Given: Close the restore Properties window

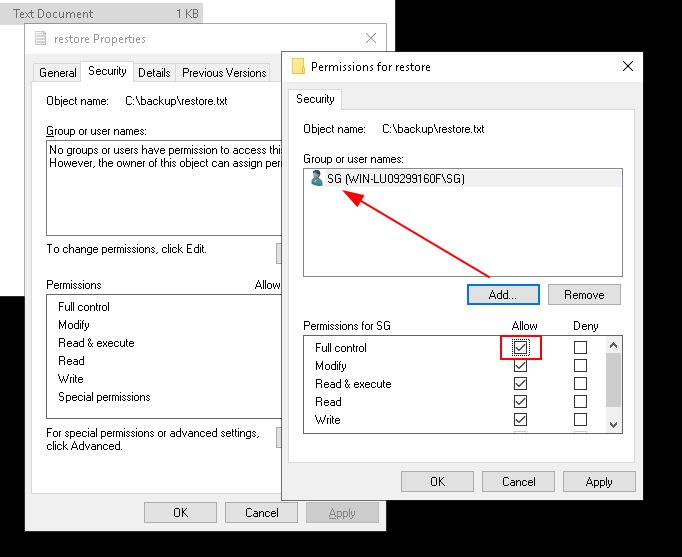Looking at the screenshot, I should pos(371,39).
